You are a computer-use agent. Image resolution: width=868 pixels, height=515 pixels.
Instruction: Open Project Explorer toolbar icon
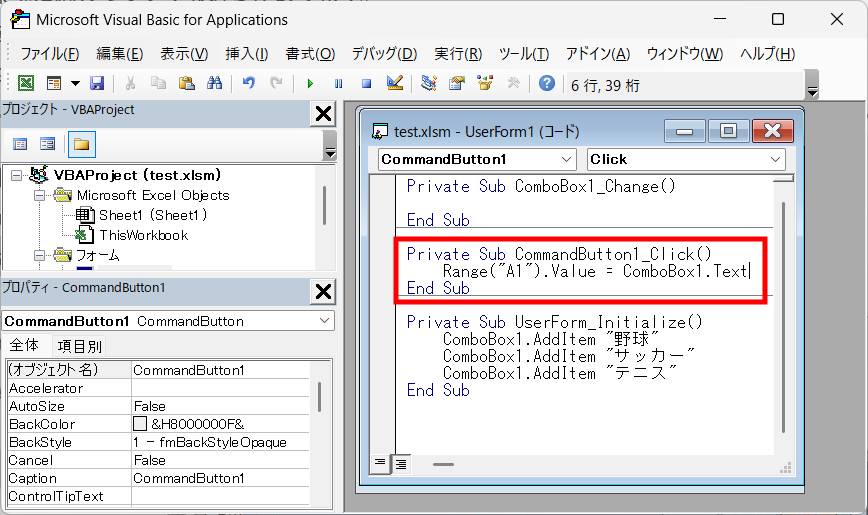click(x=428, y=83)
